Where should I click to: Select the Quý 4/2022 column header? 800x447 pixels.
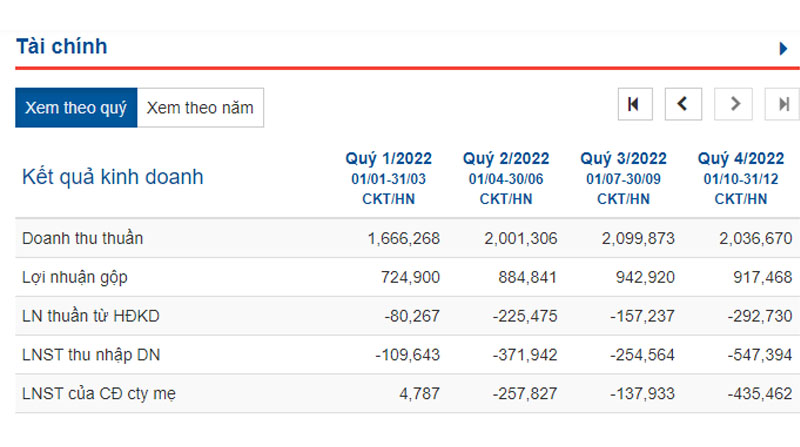coord(741,158)
